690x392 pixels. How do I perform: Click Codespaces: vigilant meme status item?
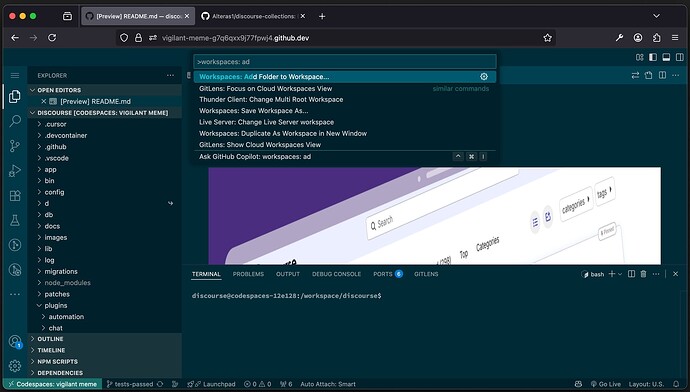point(53,384)
